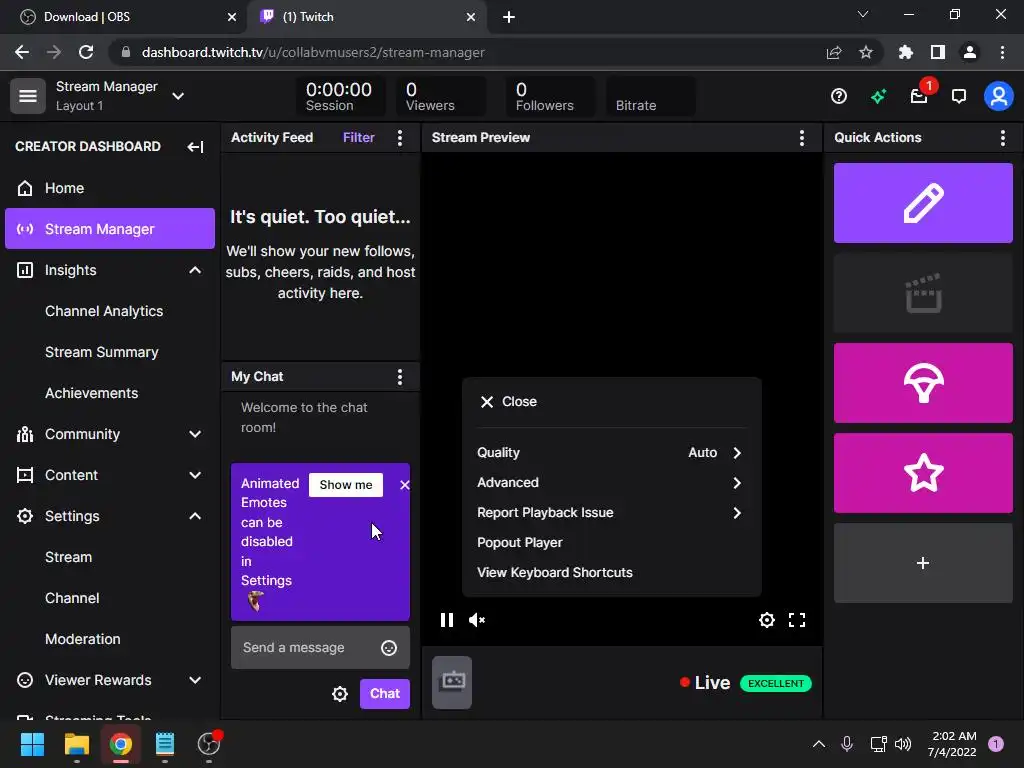This screenshot has height=768, width=1024.
Task: Collapse the Insights section
Action: [195, 270]
